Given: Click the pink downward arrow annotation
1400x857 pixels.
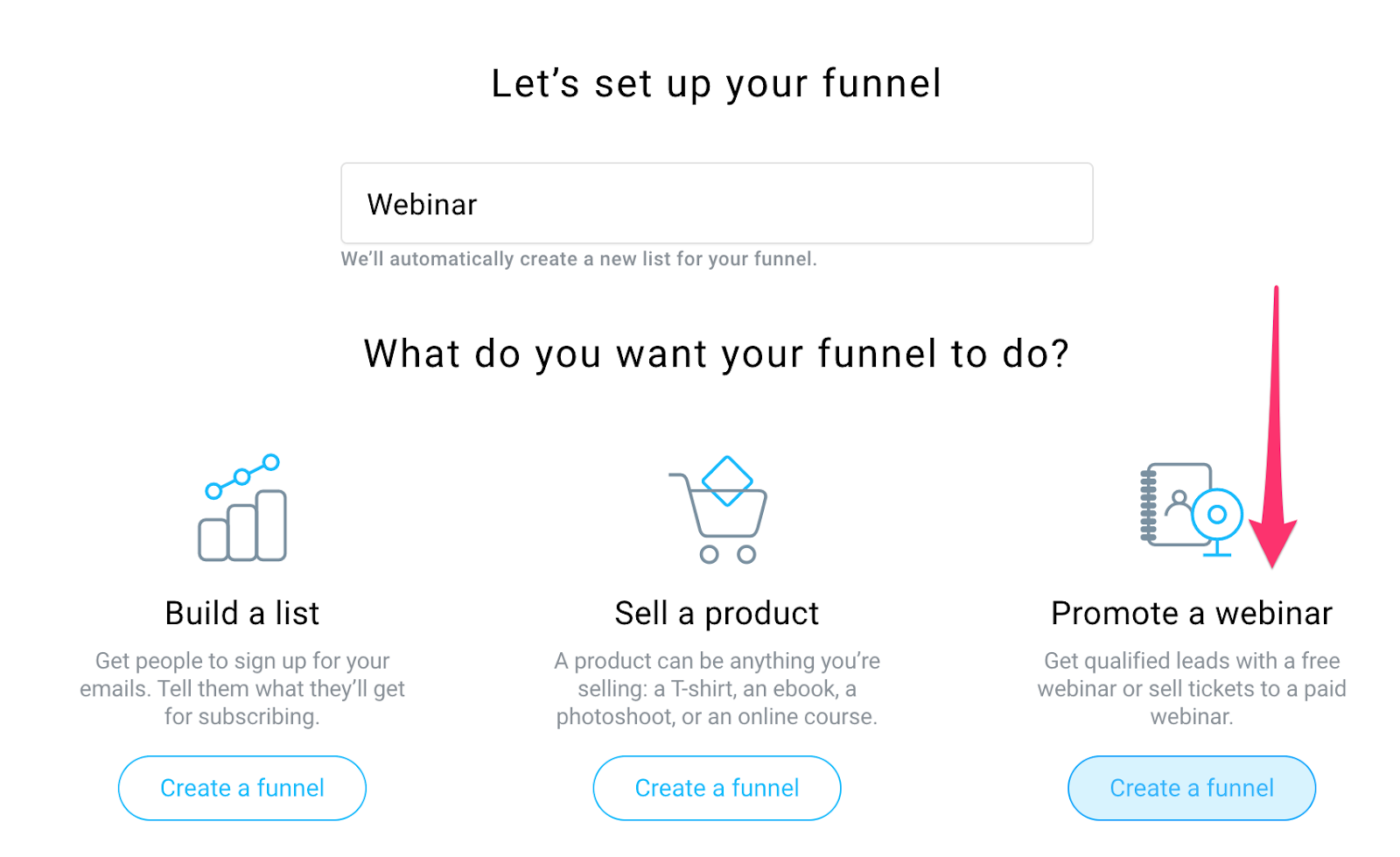Looking at the screenshot, I should pos(1273,427).
